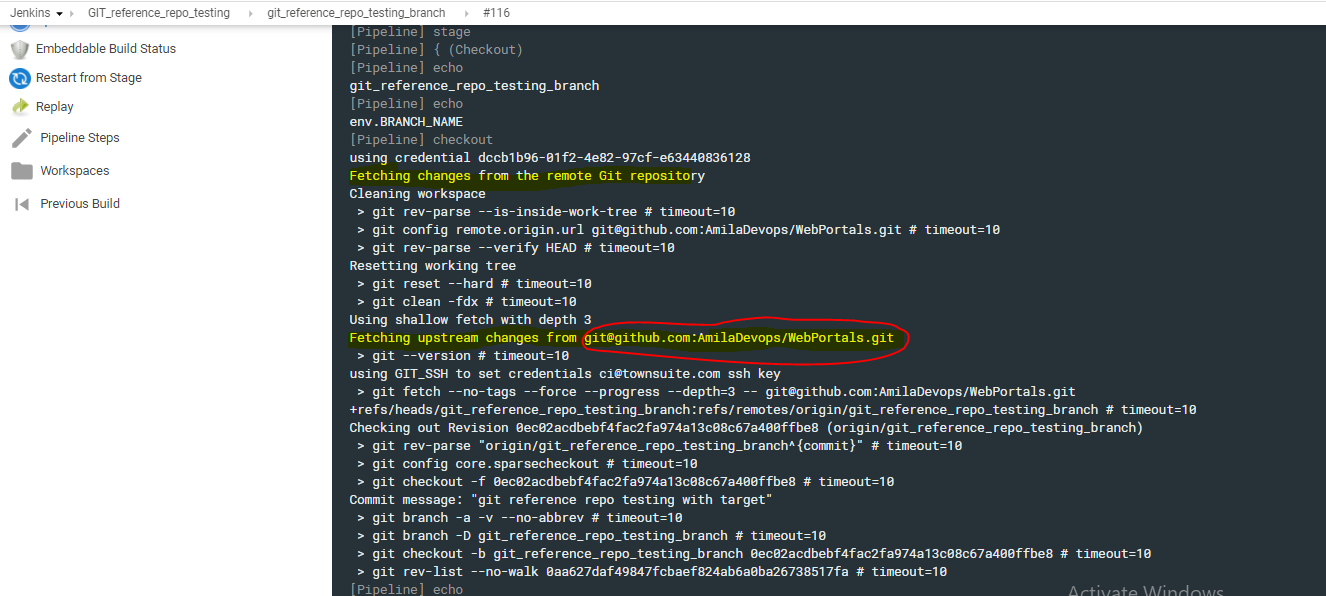Open the Jenkins breadcrumb dropdown arrow
The image size is (1326, 596).
[x=59, y=13]
